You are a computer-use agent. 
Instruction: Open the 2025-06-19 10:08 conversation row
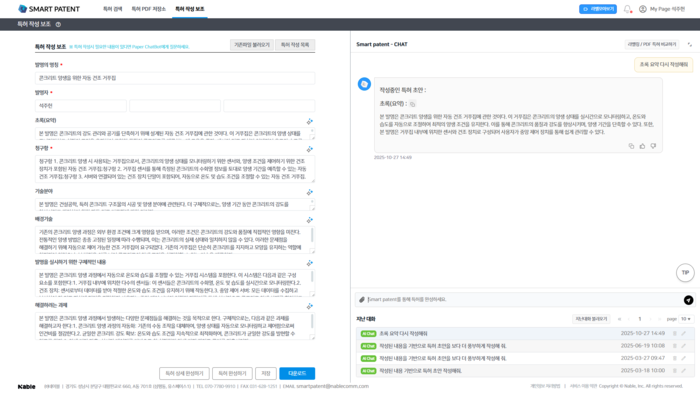tap(525, 346)
